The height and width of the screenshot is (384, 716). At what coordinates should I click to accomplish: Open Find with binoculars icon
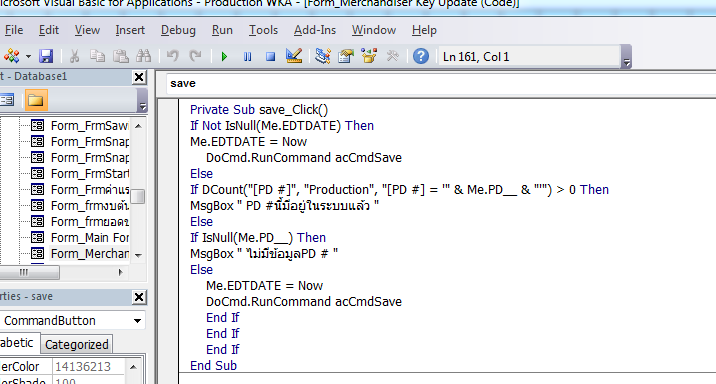[x=144, y=57]
